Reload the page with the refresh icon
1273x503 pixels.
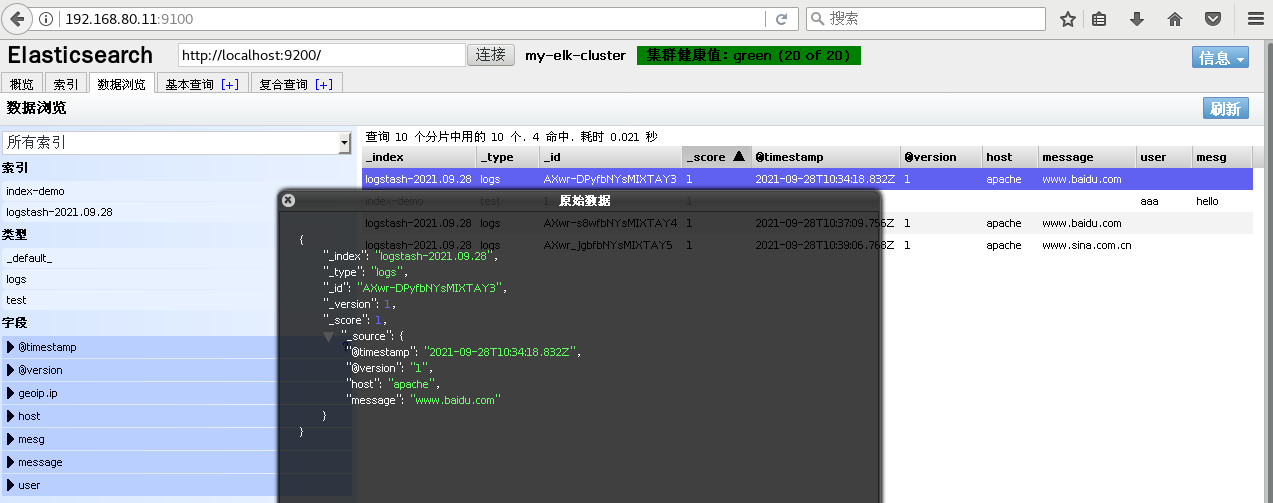781,19
